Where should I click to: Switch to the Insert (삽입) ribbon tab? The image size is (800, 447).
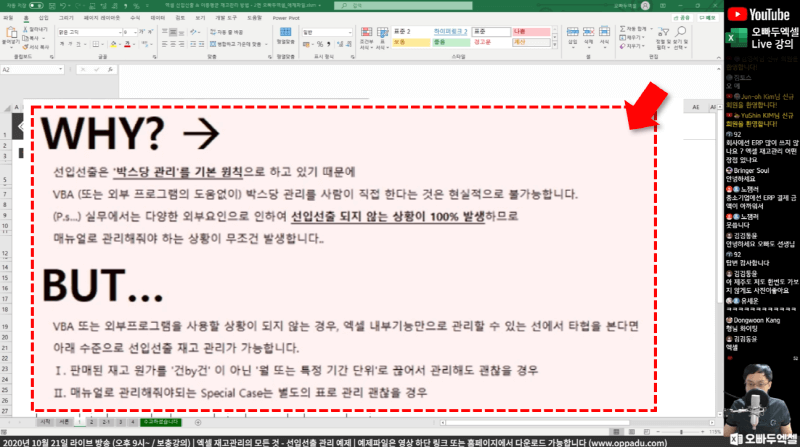[x=43, y=18]
